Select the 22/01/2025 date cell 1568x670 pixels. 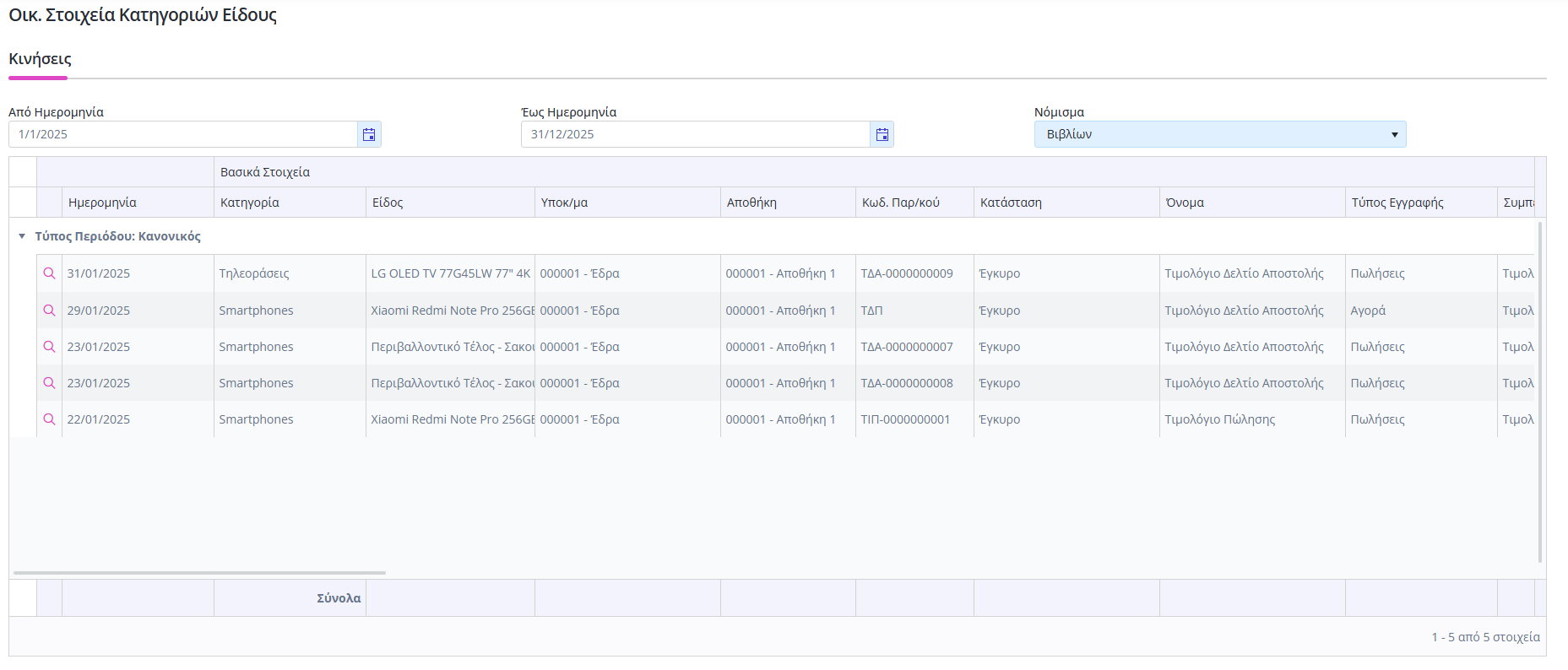(138, 419)
